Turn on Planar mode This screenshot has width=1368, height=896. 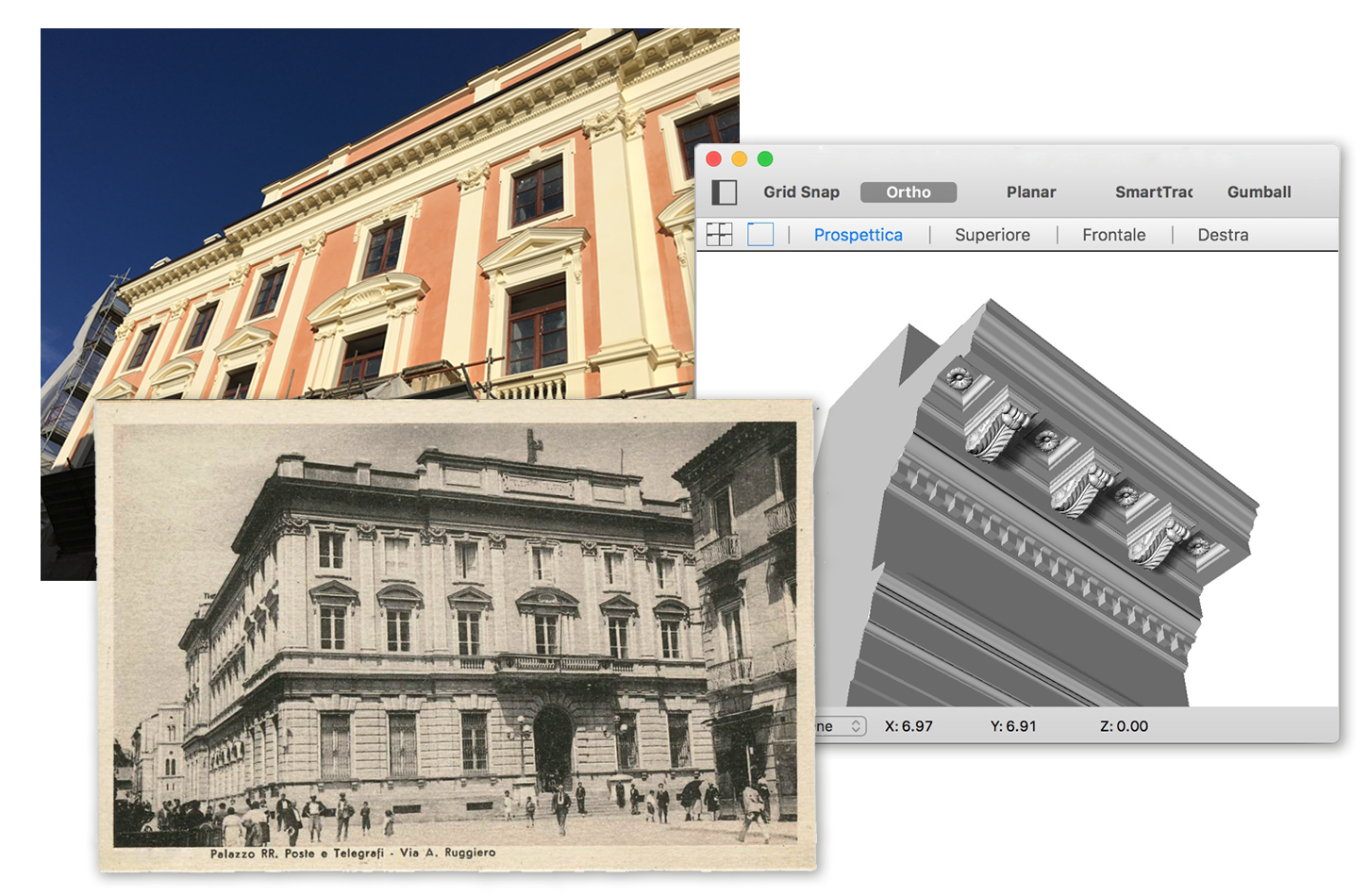coord(1030,192)
